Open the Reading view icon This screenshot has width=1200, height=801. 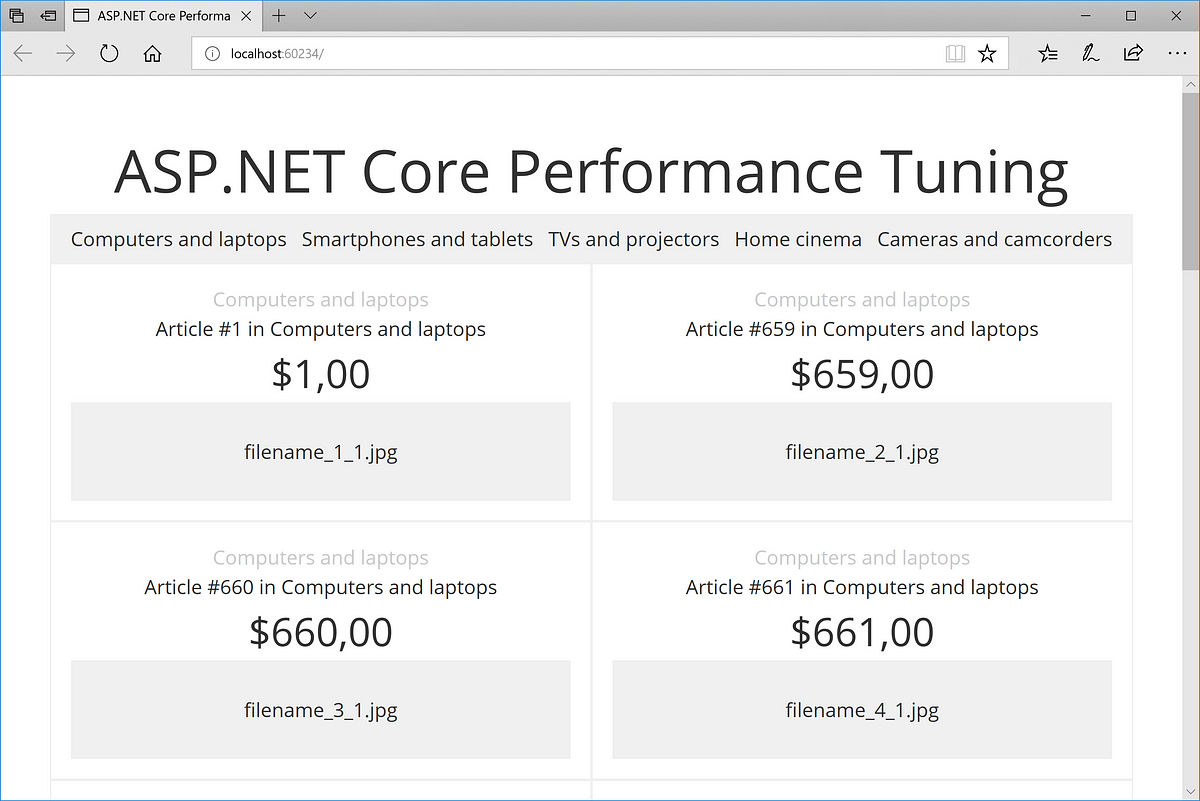tap(955, 54)
